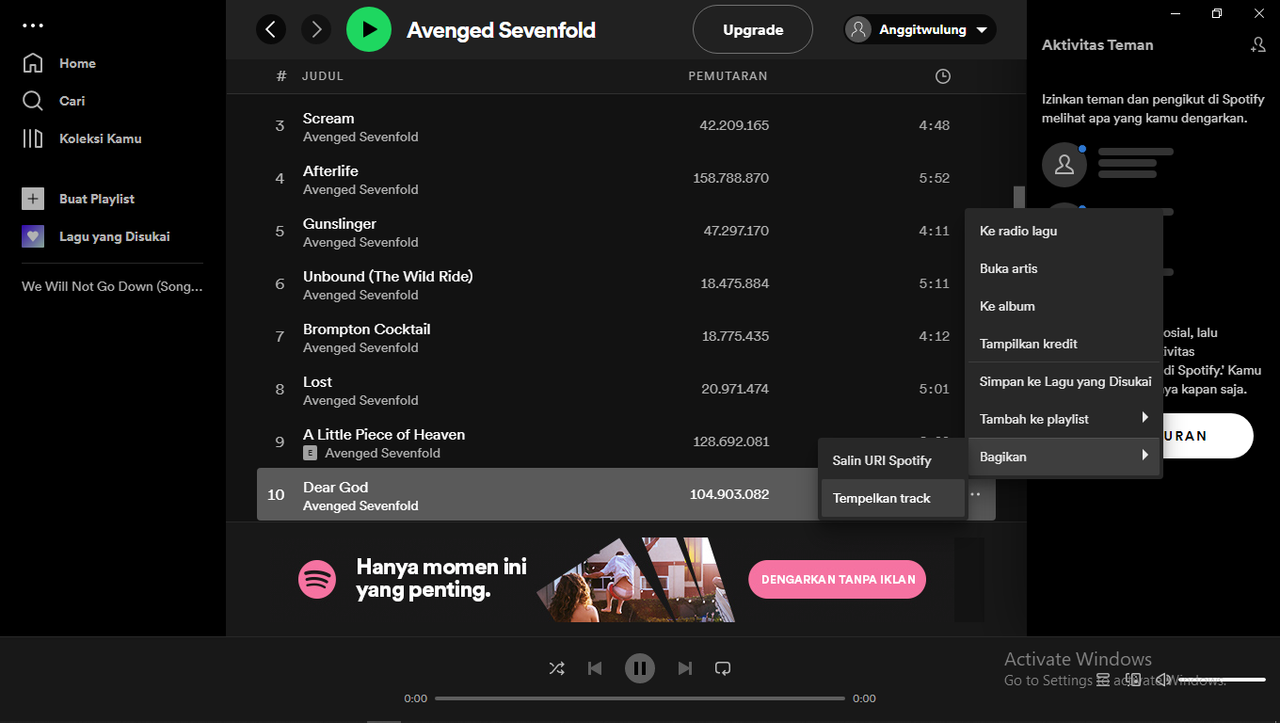Select the Lost track title
This screenshot has width=1280, height=723.
(x=318, y=382)
